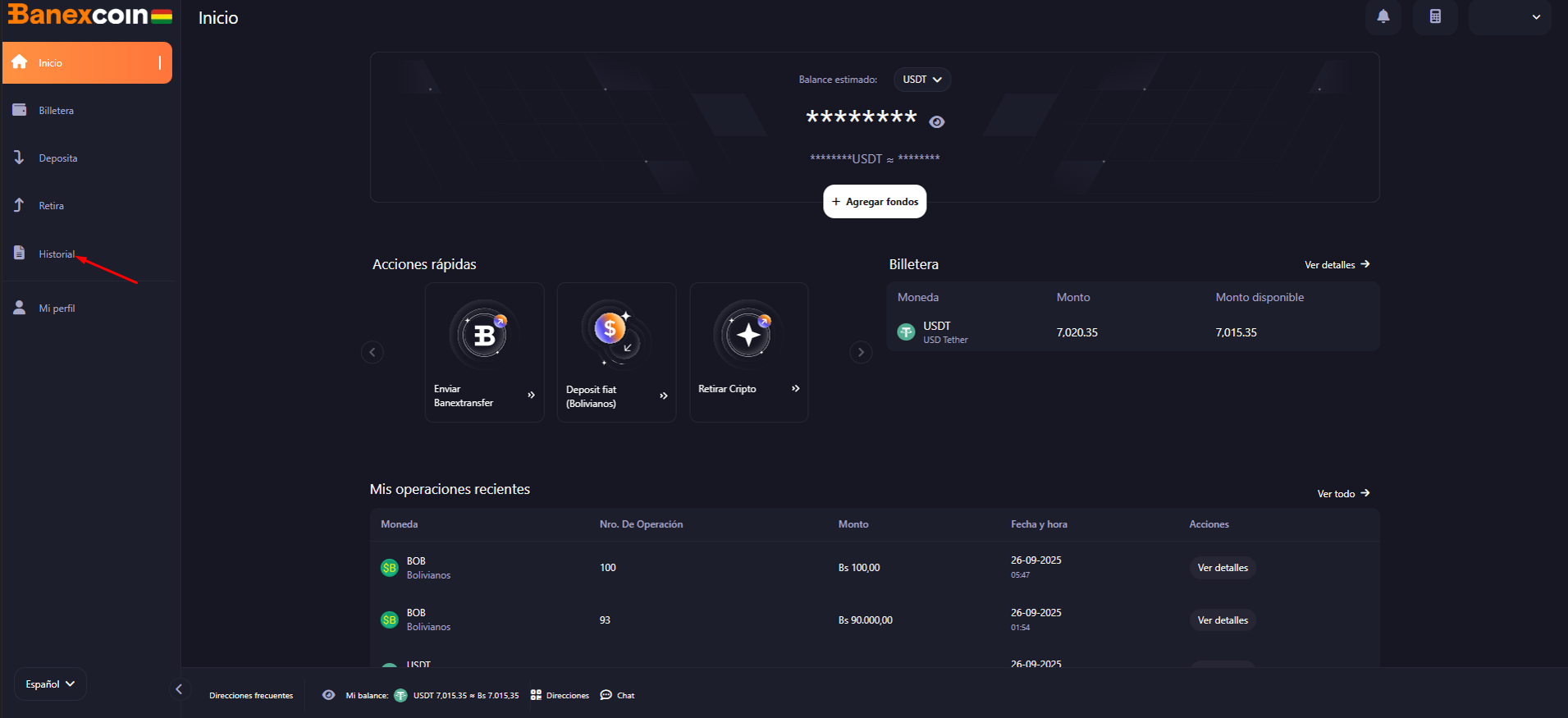Click the Agregar fondos button

coord(875,202)
